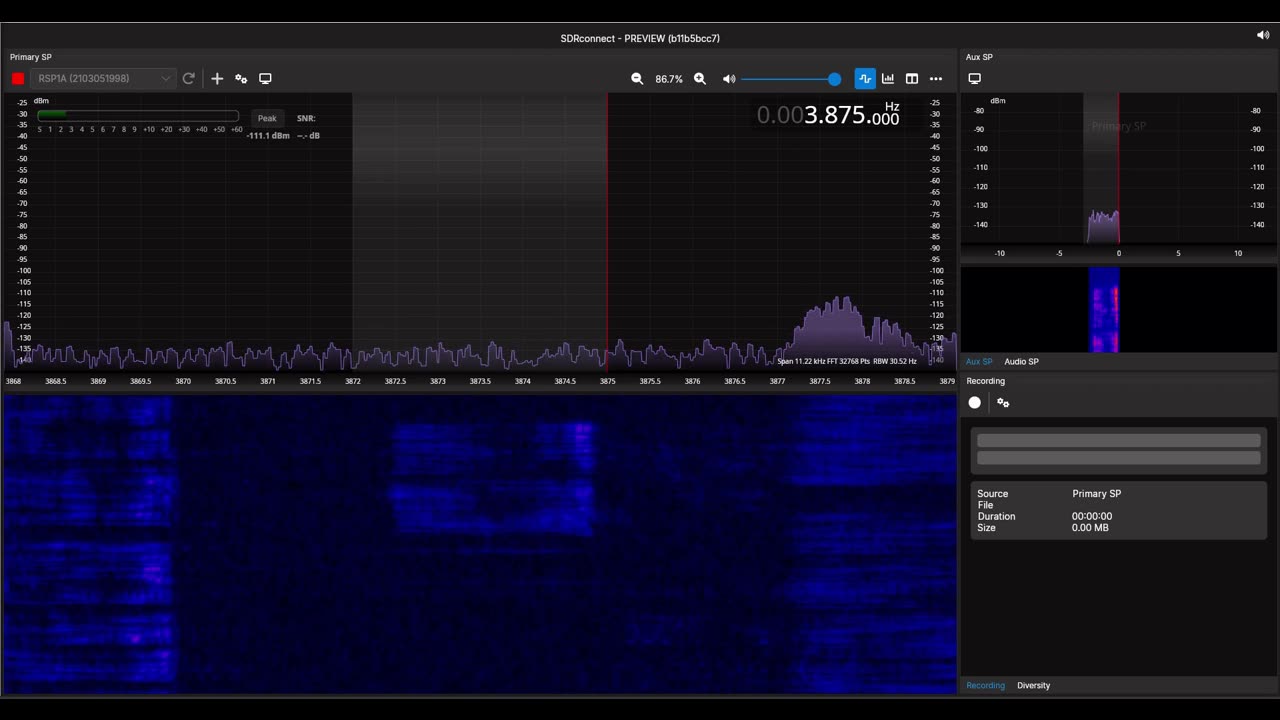Open recording settings gears
Viewport: 1280px width, 720px height.
[x=1003, y=403]
